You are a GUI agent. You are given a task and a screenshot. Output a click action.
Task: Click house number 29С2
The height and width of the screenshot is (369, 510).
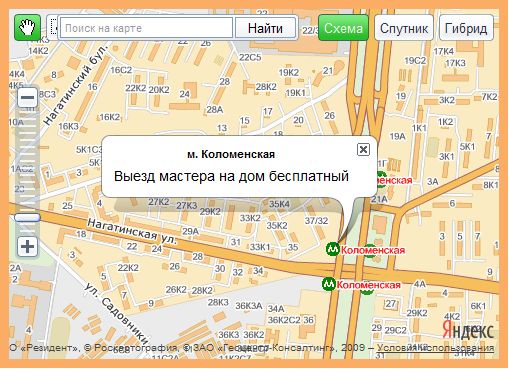pyautogui.click(x=396, y=330)
